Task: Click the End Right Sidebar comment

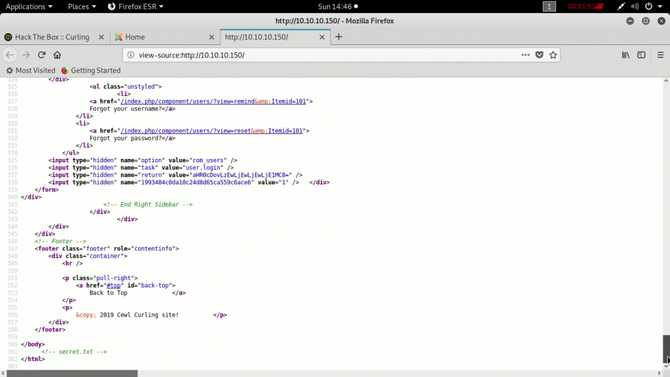Action: point(148,204)
